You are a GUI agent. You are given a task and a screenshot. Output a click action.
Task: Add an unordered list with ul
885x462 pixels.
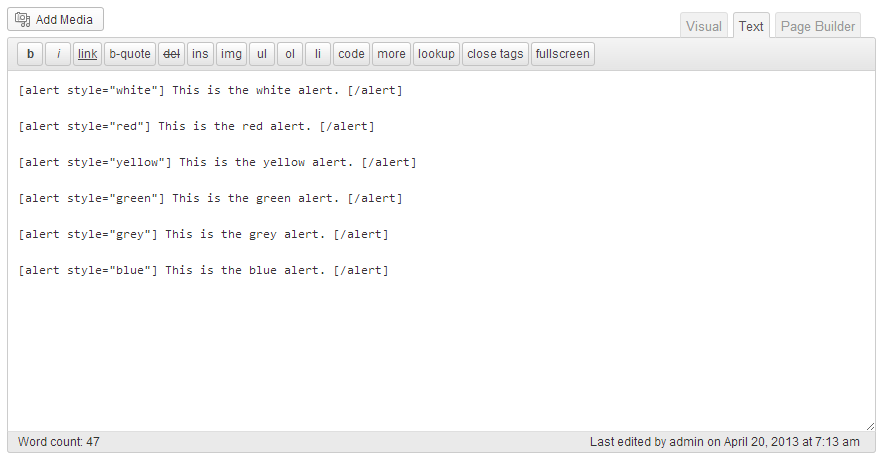pos(262,54)
